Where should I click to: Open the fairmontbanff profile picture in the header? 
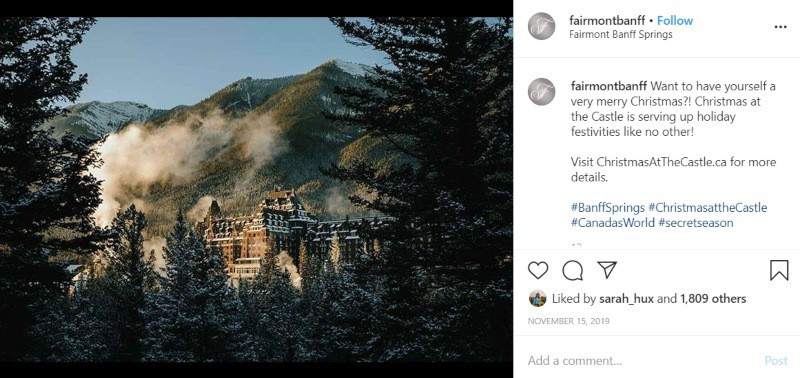pyautogui.click(x=541, y=26)
